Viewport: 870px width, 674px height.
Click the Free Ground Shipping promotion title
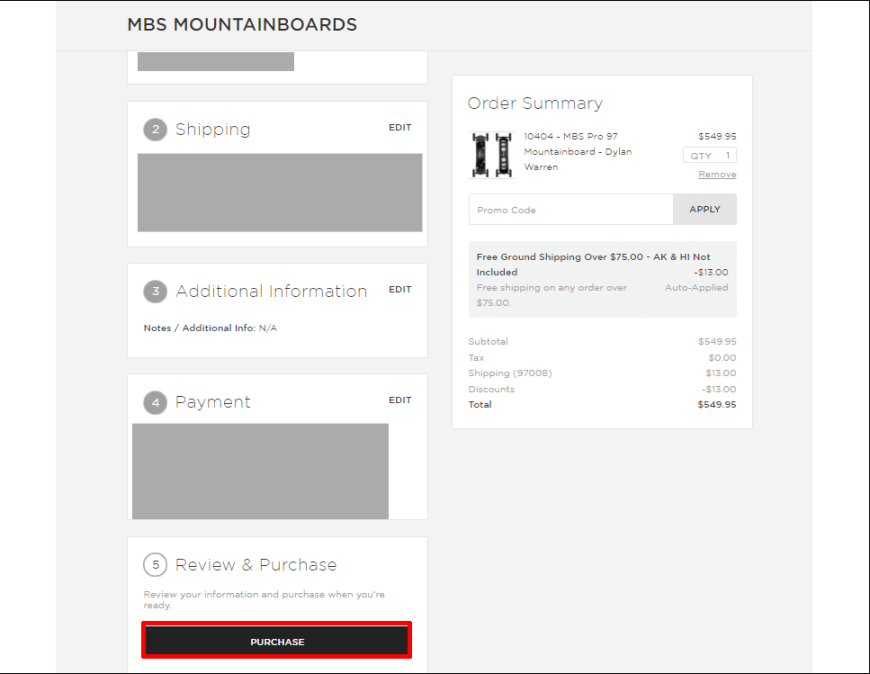point(593,265)
